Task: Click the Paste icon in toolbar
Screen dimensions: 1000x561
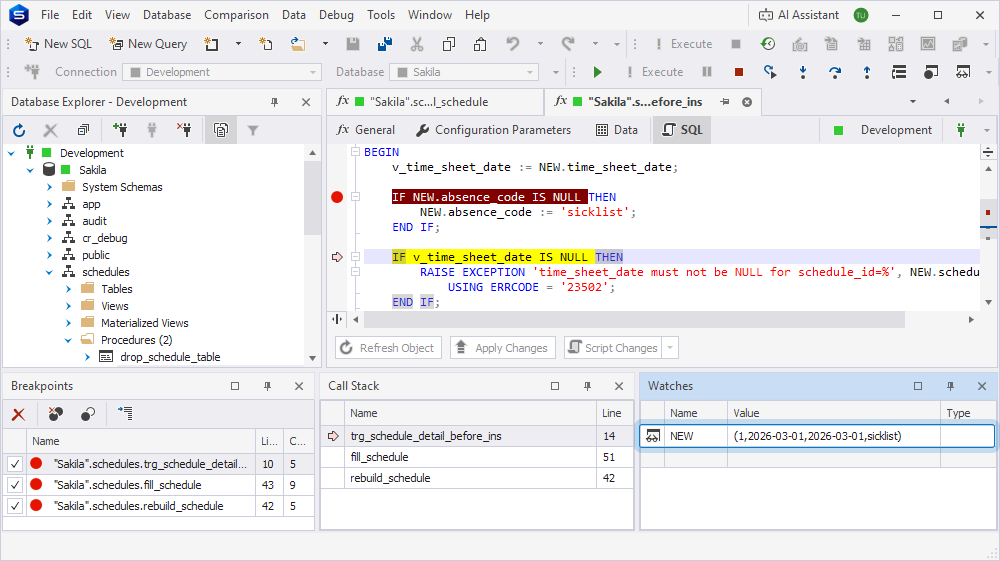Action: (480, 44)
